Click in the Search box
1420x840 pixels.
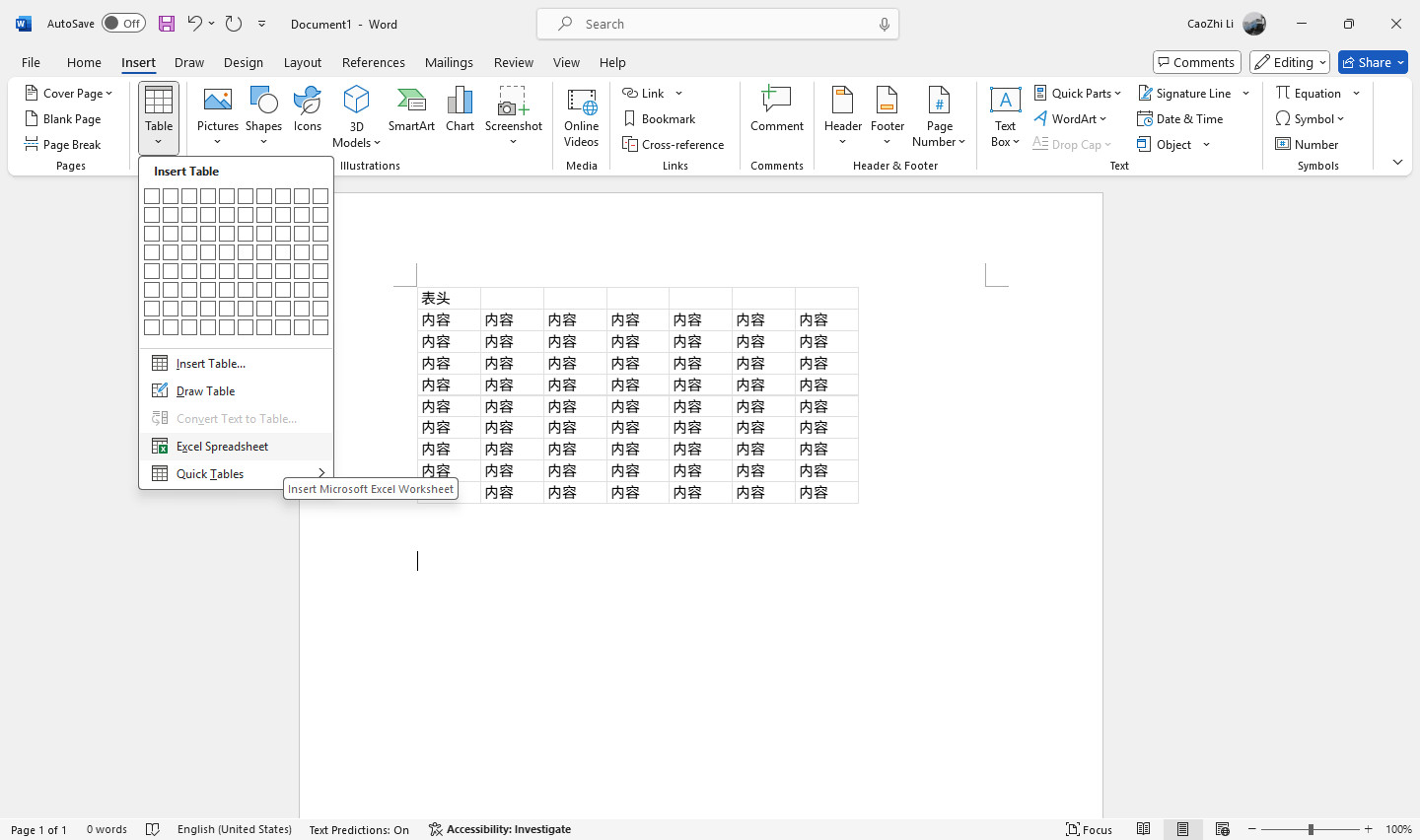coord(718,24)
